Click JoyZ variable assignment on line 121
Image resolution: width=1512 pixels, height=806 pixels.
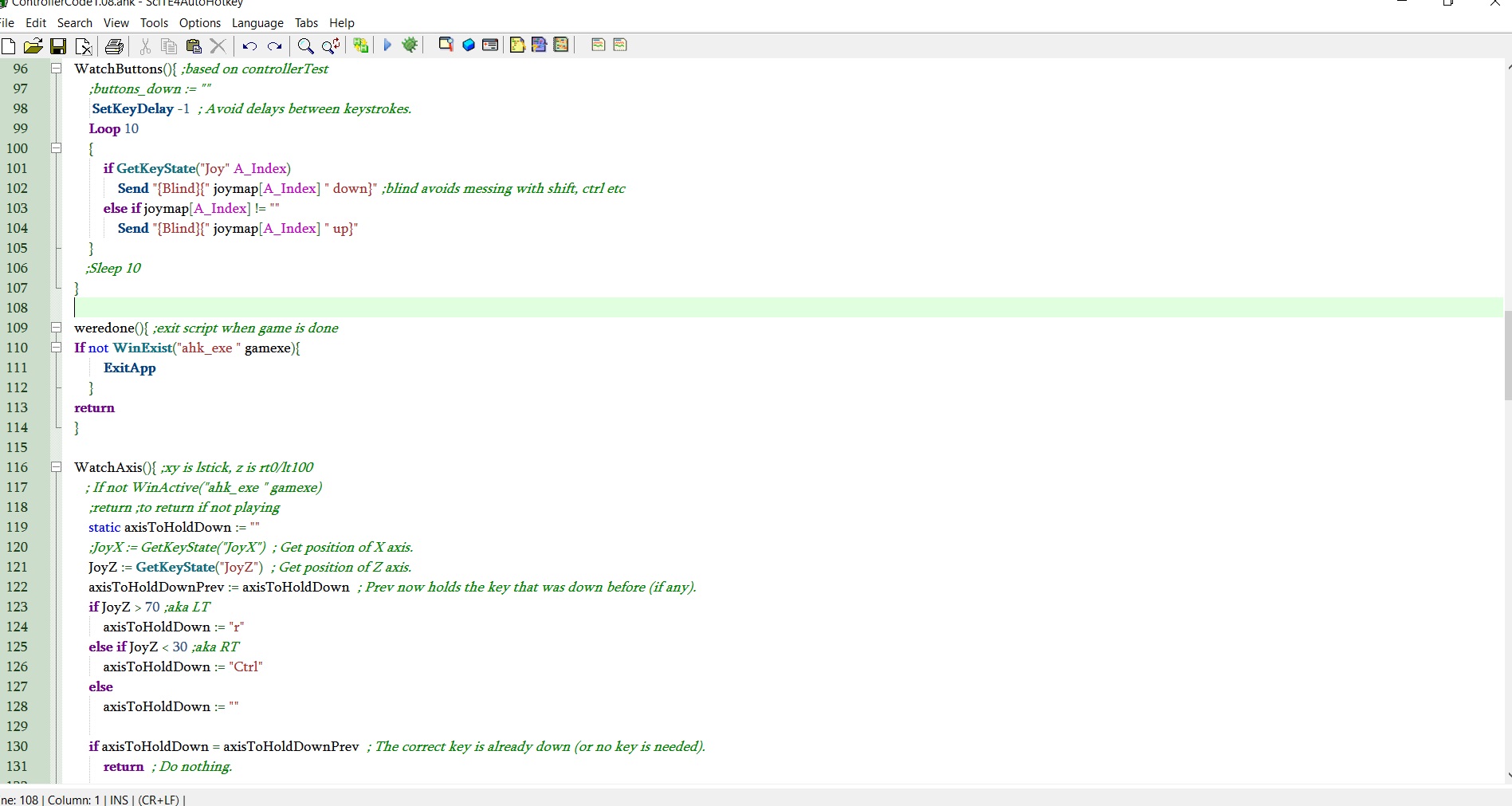point(176,567)
